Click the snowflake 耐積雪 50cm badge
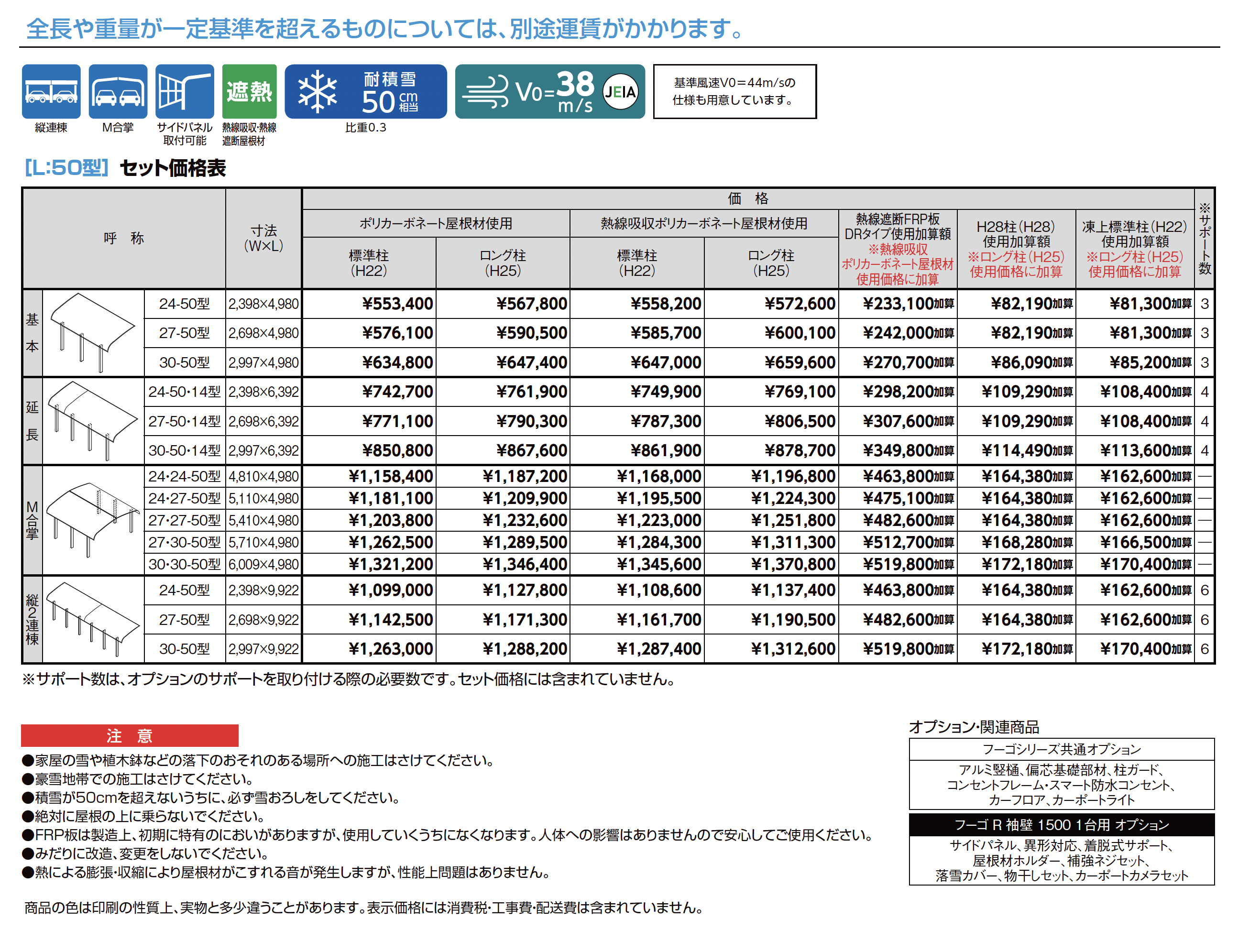The image size is (1249, 952). pyautogui.click(x=365, y=91)
